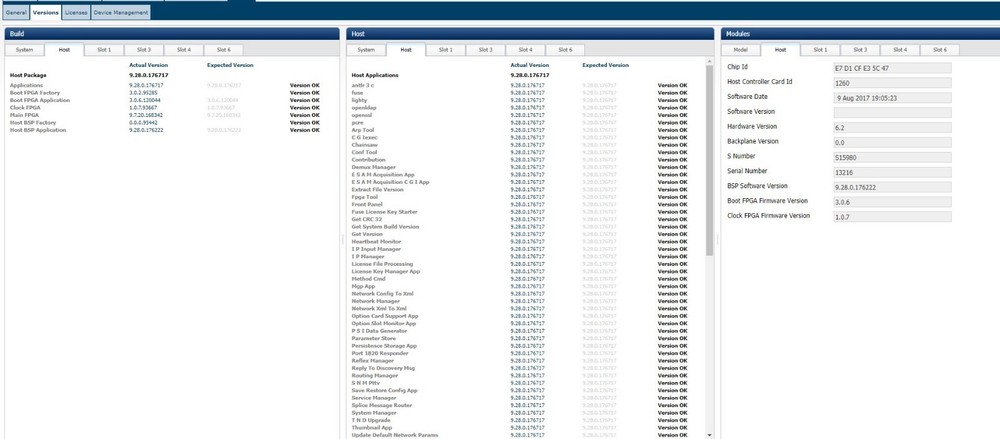Open Slot 3 tab in Host panel
Image resolution: width=1000 pixels, height=439 pixels.
485,50
